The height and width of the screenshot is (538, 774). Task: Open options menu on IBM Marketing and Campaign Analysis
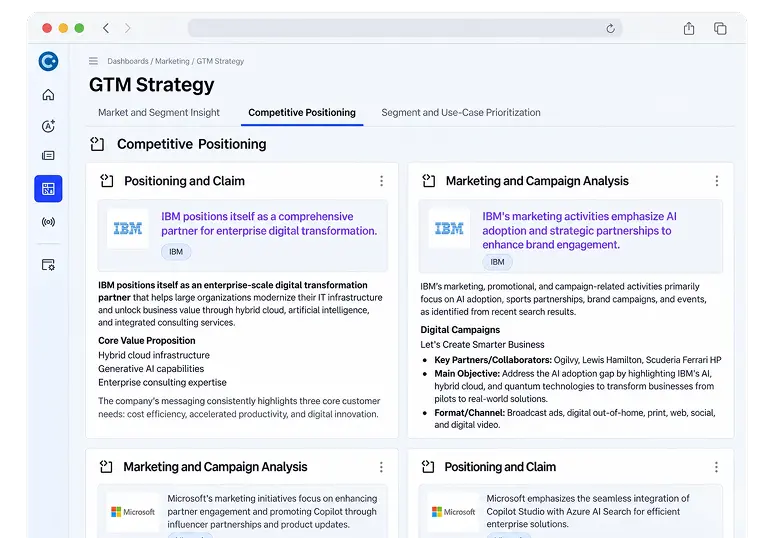[x=717, y=181]
